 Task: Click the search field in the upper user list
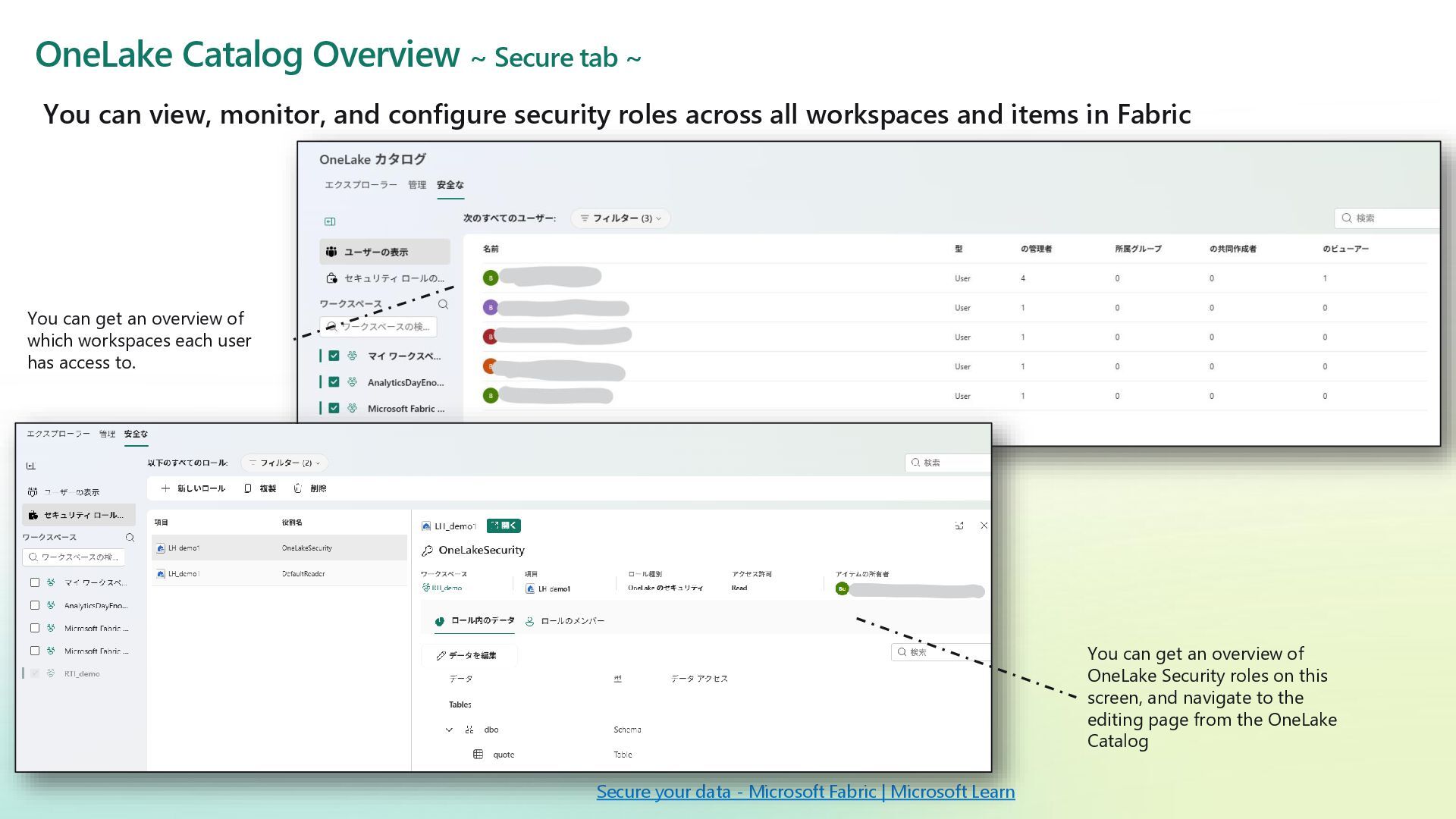[x=1388, y=218]
